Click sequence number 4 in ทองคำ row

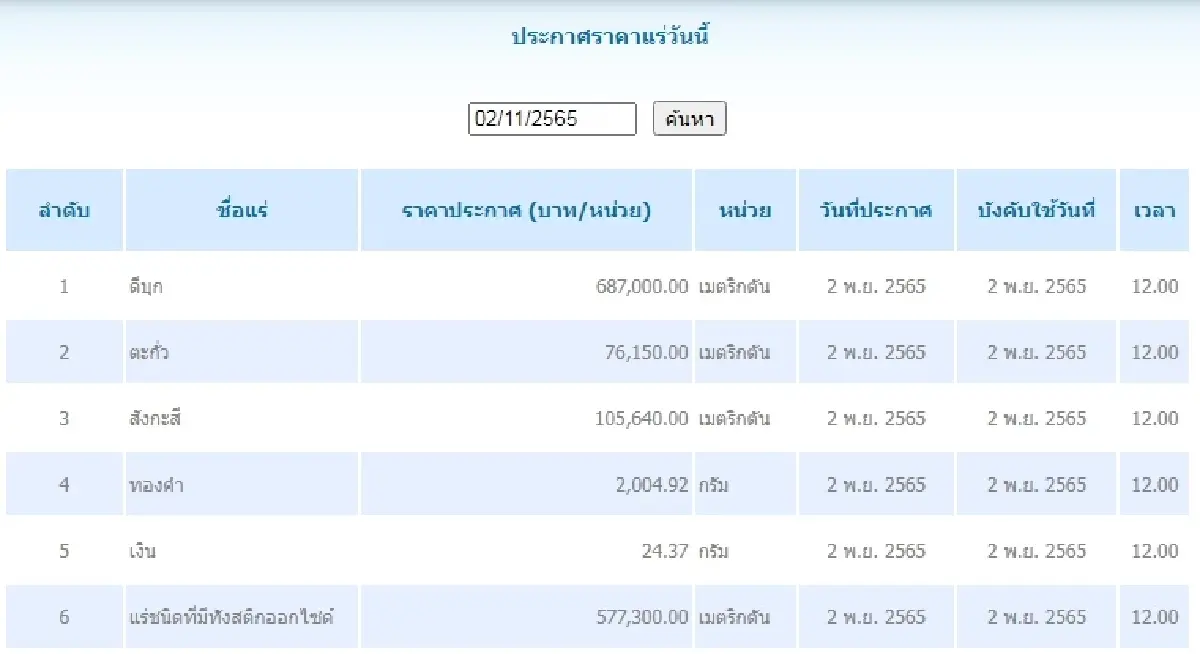pyautogui.click(x=64, y=485)
